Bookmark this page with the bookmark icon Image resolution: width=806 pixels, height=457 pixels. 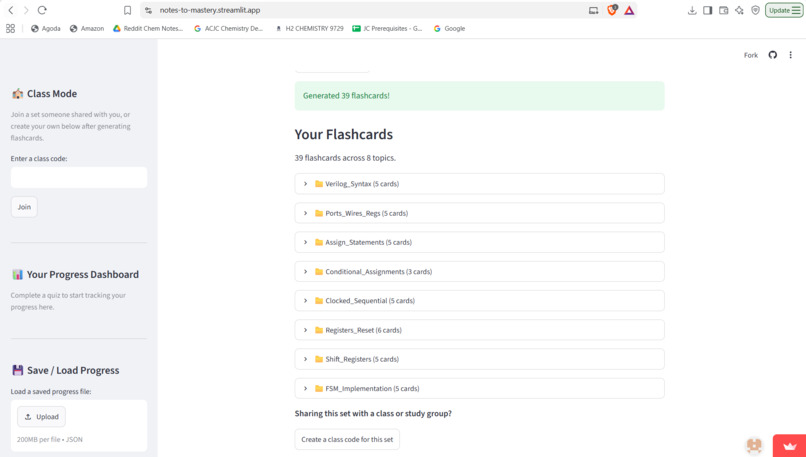point(127,10)
